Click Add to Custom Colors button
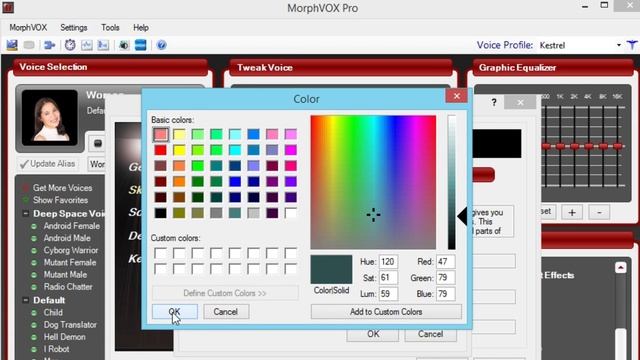 386,312
